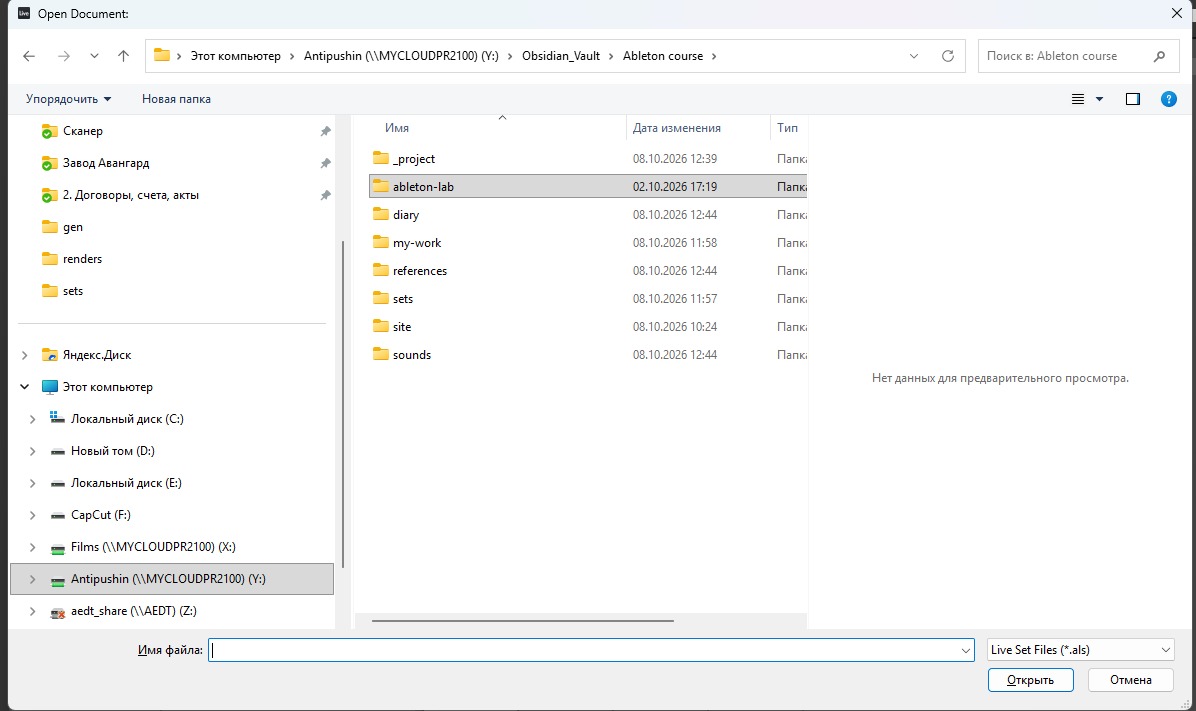
Task: Select aedt_share (\\AEDT) (Z:) network drive
Action: 172,611
